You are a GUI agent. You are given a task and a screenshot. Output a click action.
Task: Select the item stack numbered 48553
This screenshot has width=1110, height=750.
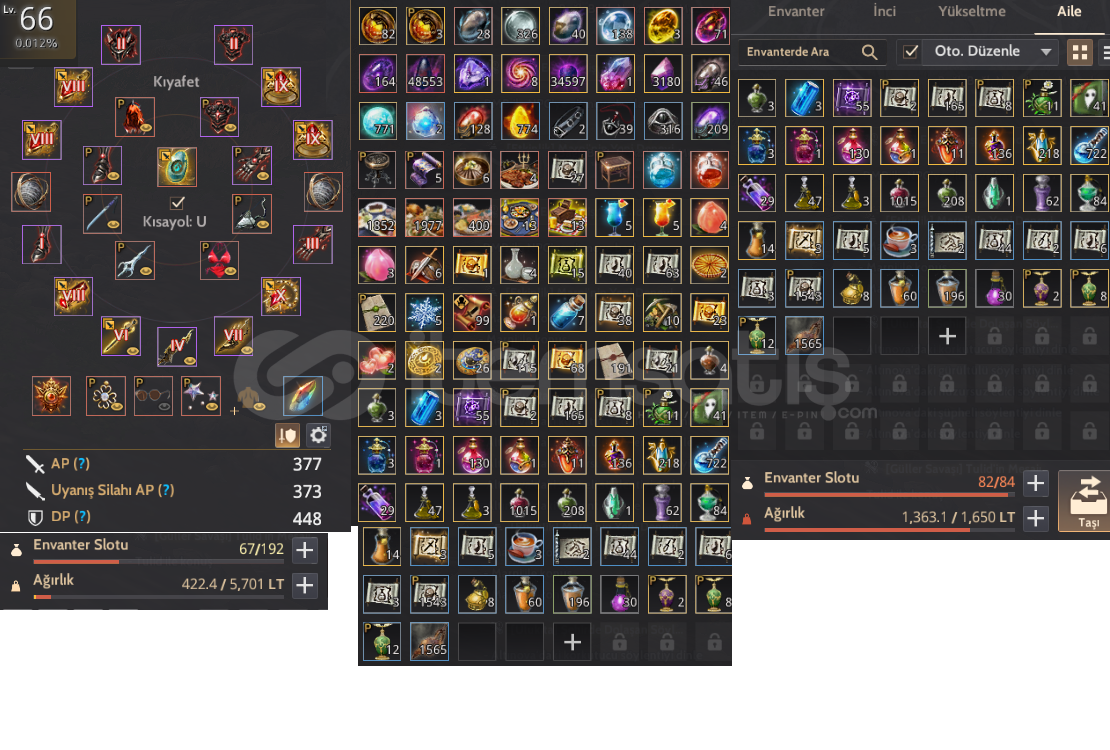click(425, 73)
